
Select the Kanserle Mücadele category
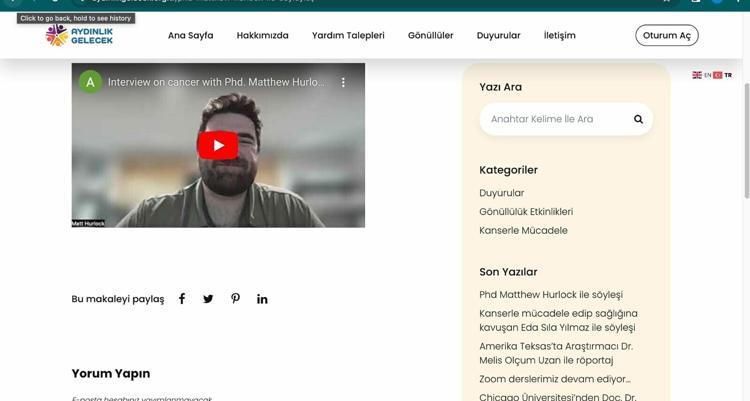point(523,230)
